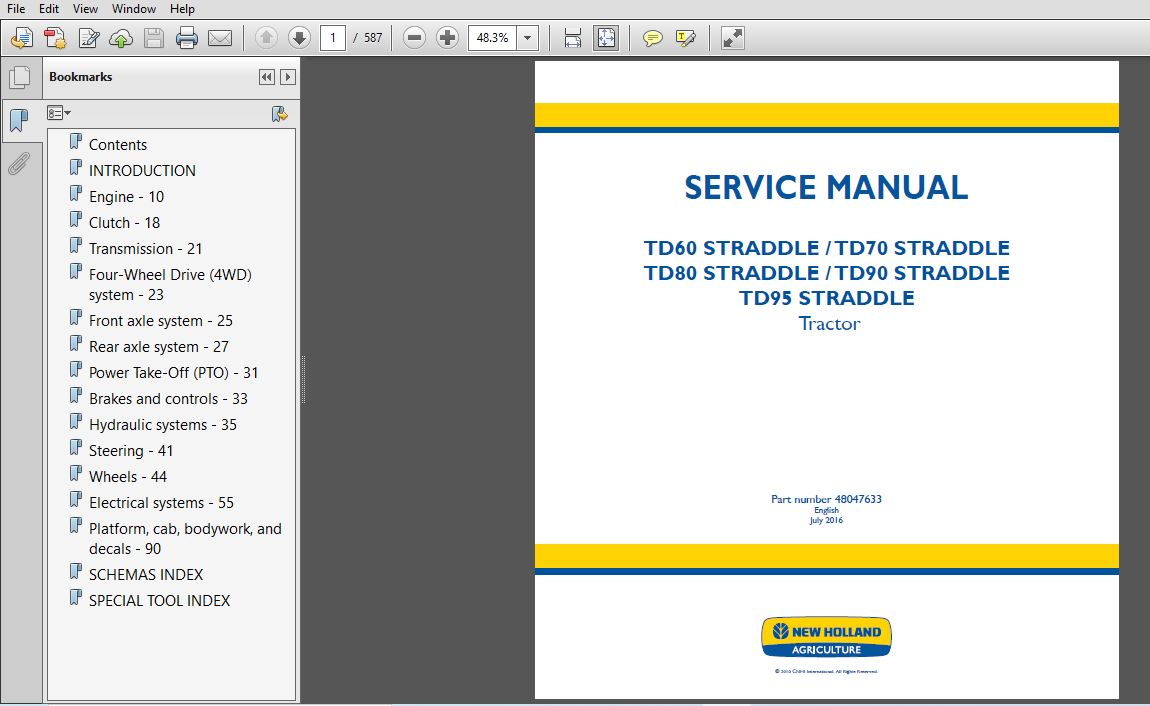Open the Attachments paperclip panel
This screenshot has width=1150, height=706.
(x=19, y=163)
